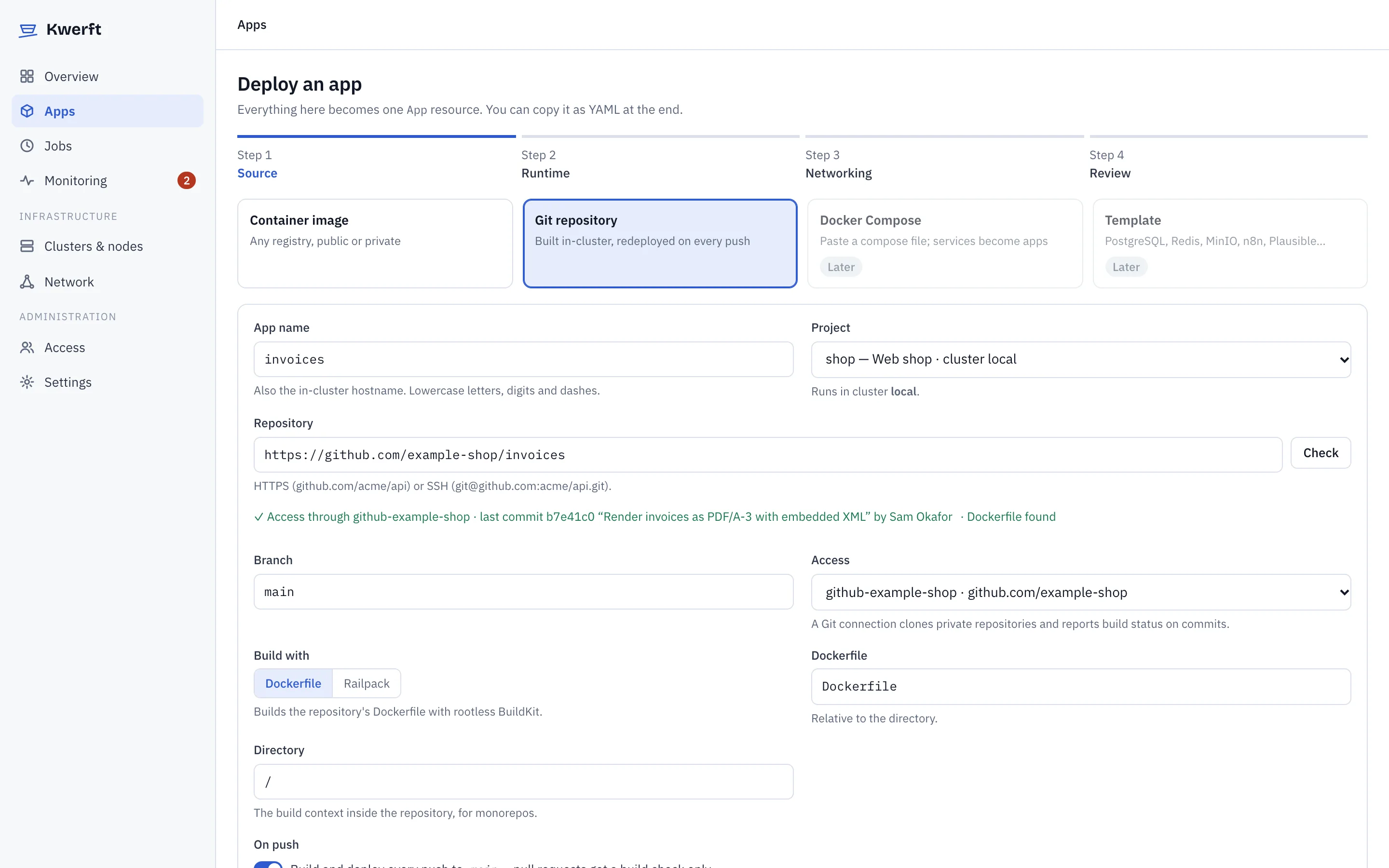Click the Settings gear icon
1389x868 pixels.
click(27, 382)
